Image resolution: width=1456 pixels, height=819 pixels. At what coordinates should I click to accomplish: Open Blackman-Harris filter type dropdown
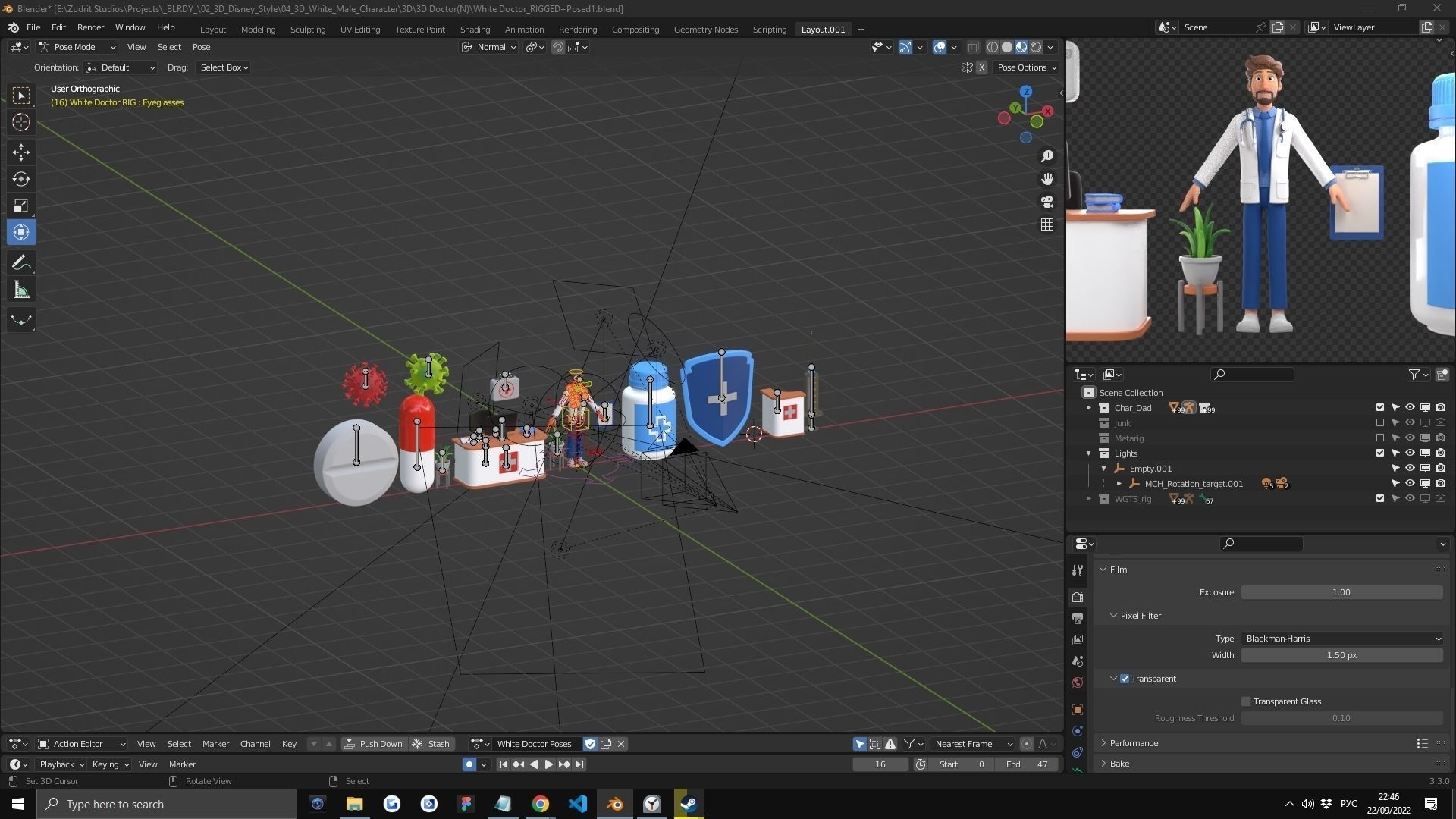1341,639
